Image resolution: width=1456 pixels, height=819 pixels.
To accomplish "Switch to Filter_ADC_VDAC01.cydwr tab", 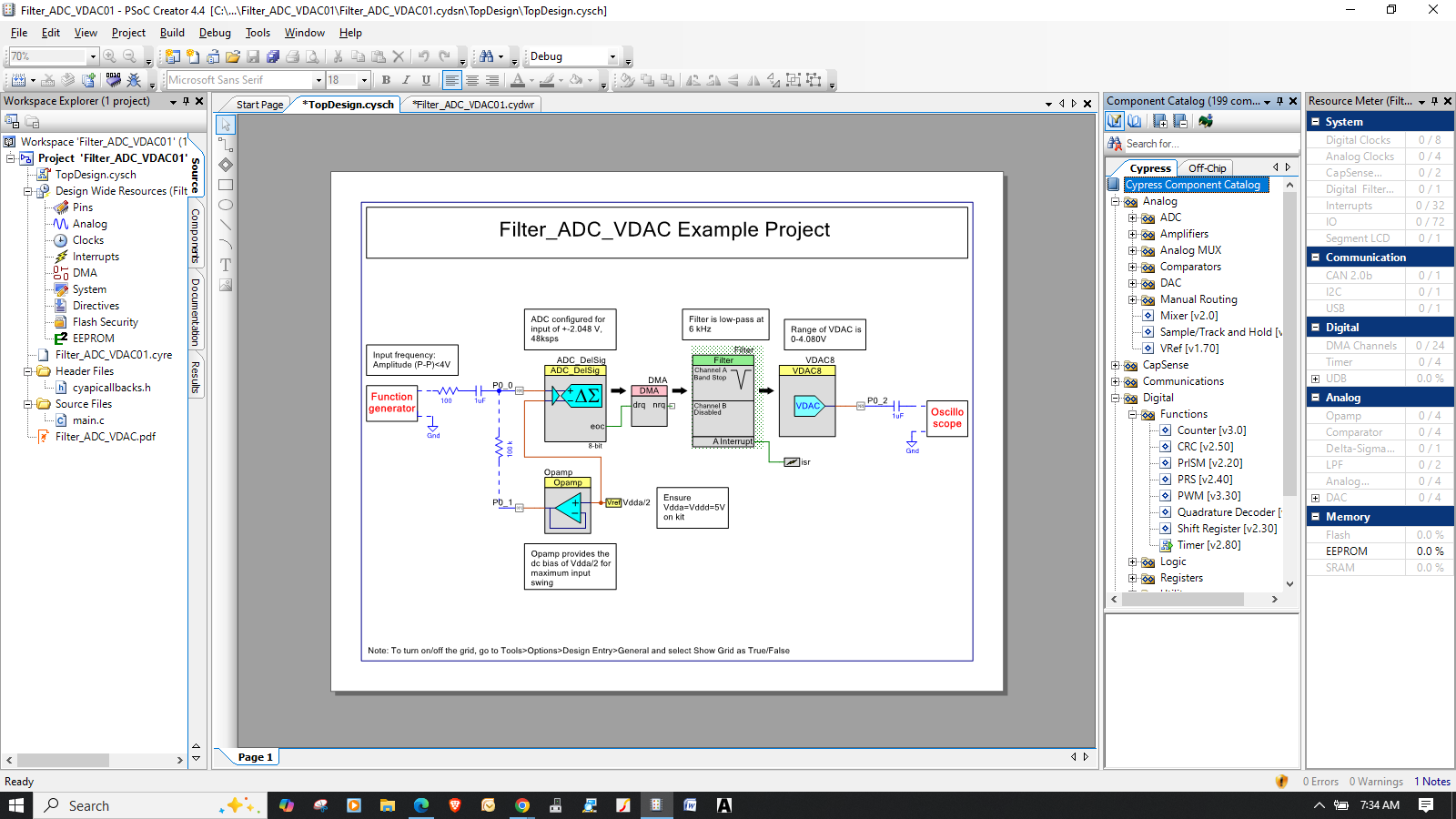I will [x=473, y=105].
